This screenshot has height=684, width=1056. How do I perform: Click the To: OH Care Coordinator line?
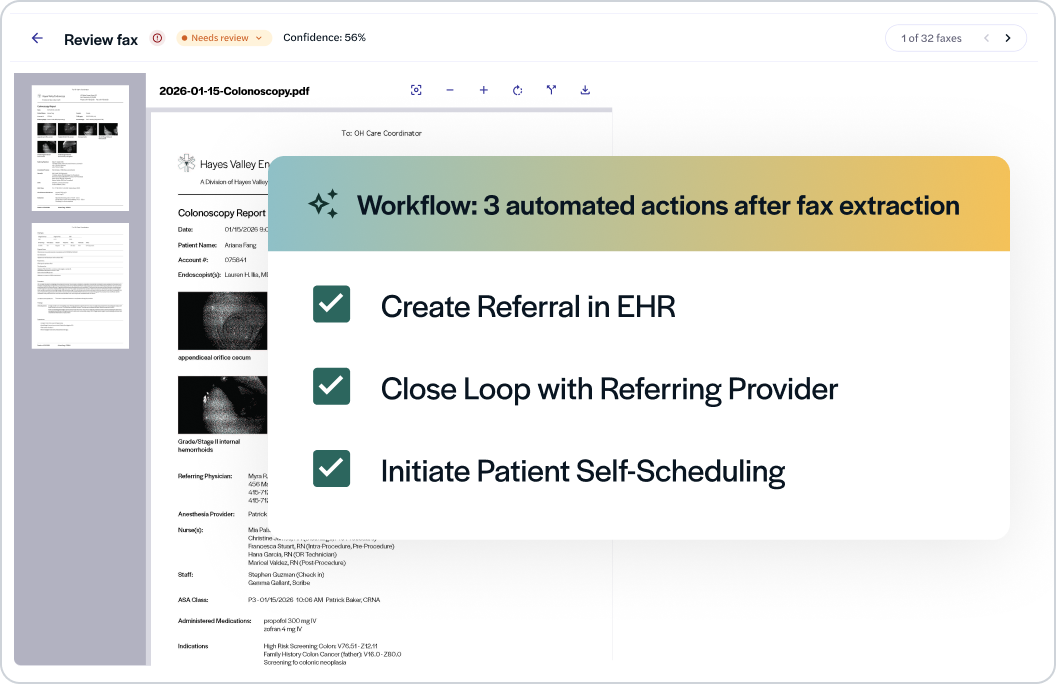[x=381, y=133]
